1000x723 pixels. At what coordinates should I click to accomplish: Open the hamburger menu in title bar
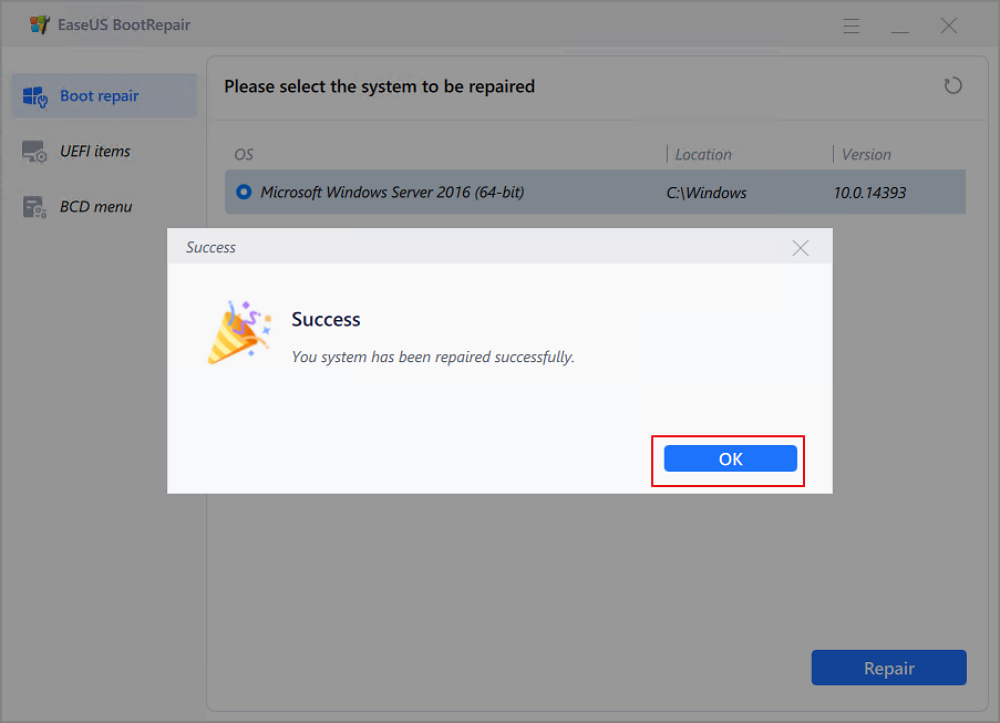852,26
